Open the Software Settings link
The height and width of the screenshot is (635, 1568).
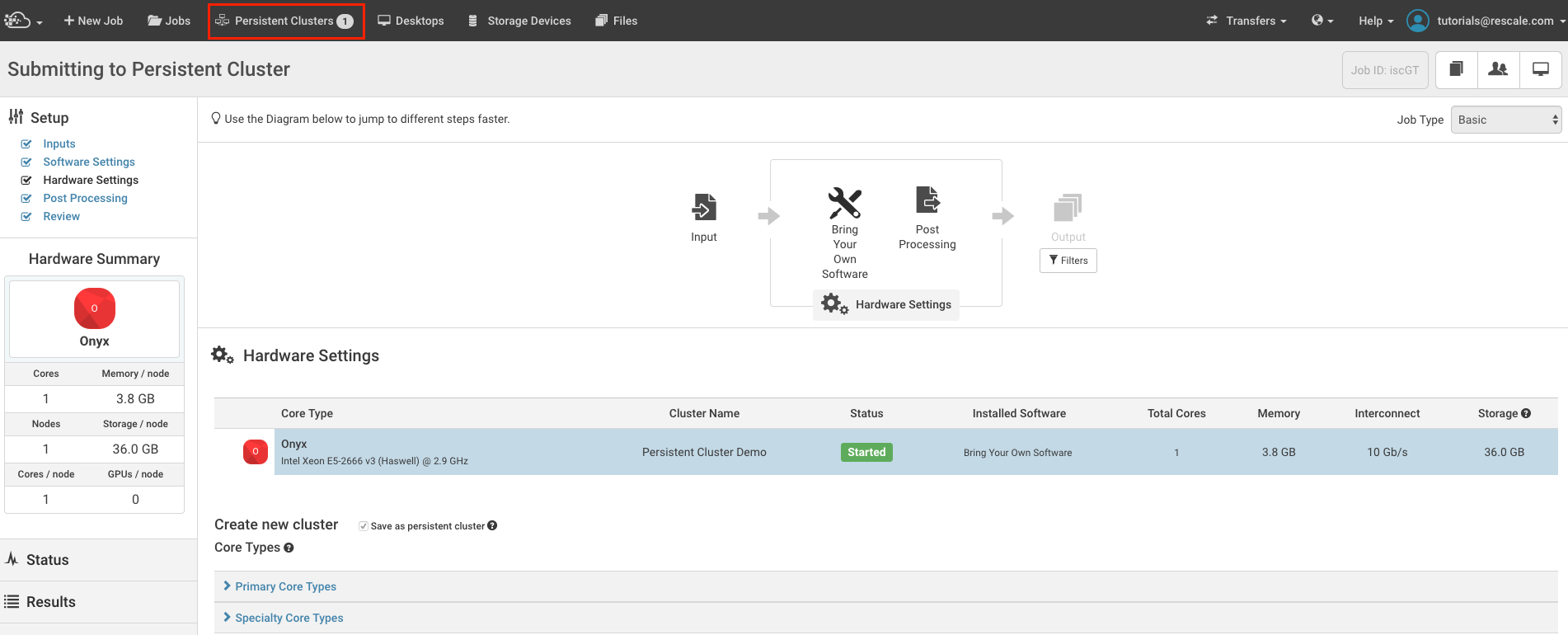click(x=89, y=162)
